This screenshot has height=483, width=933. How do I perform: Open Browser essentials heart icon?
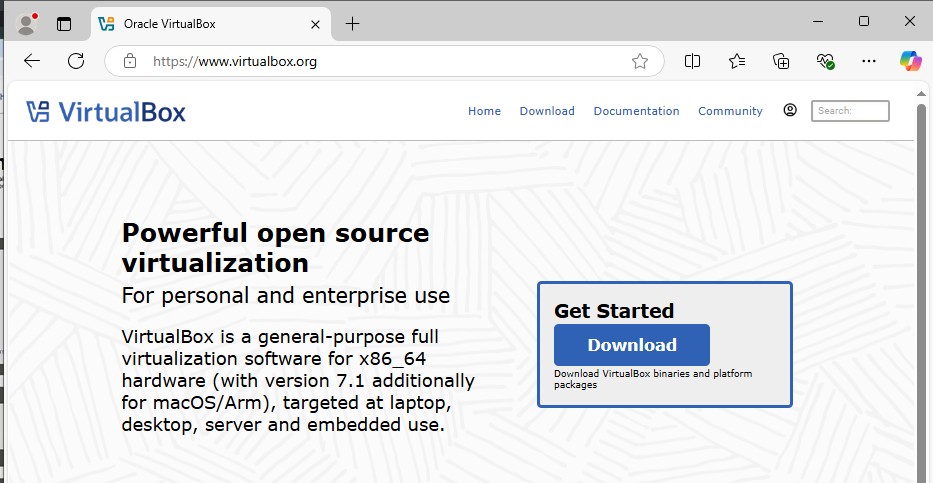(x=825, y=61)
